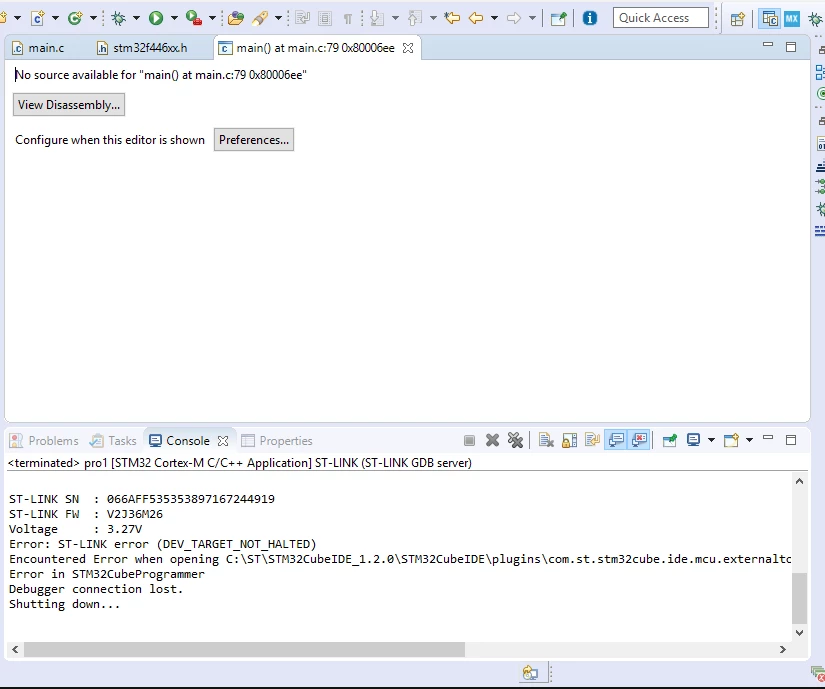Expand the Run button dropdown arrow

(x=174, y=18)
